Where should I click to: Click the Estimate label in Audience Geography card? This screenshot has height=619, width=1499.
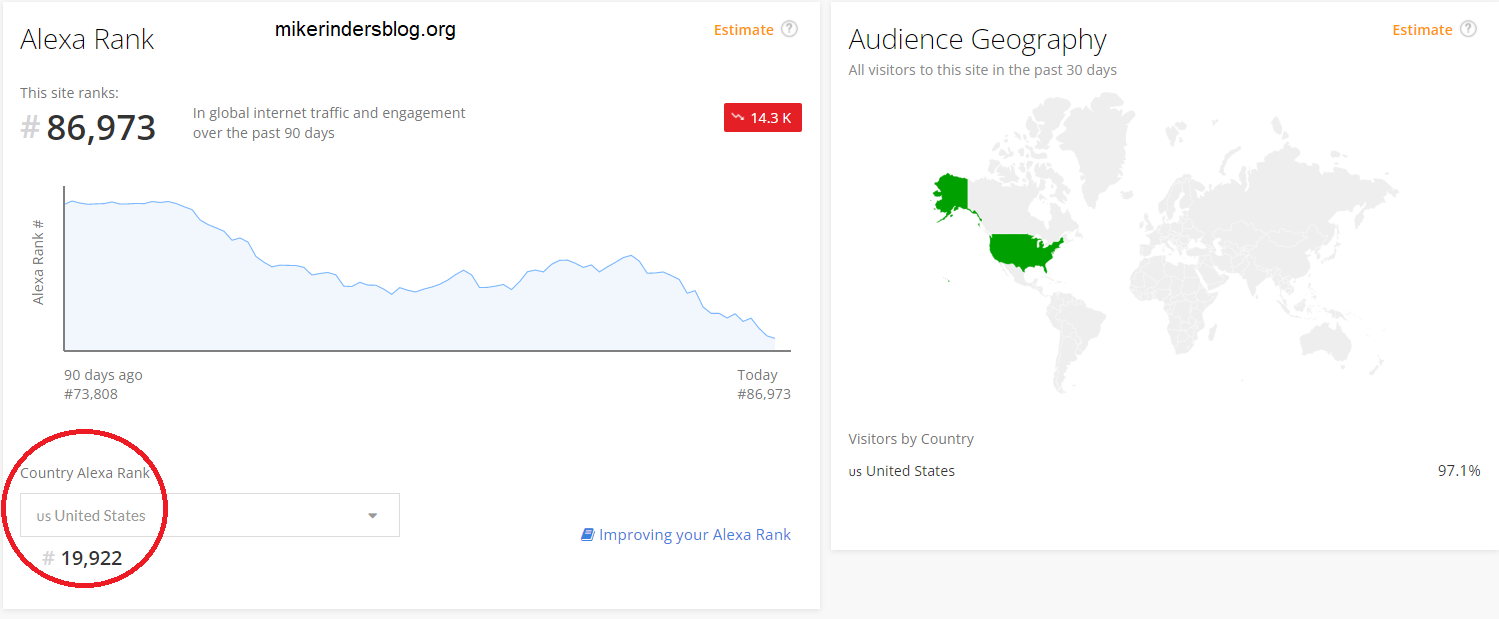1421,30
